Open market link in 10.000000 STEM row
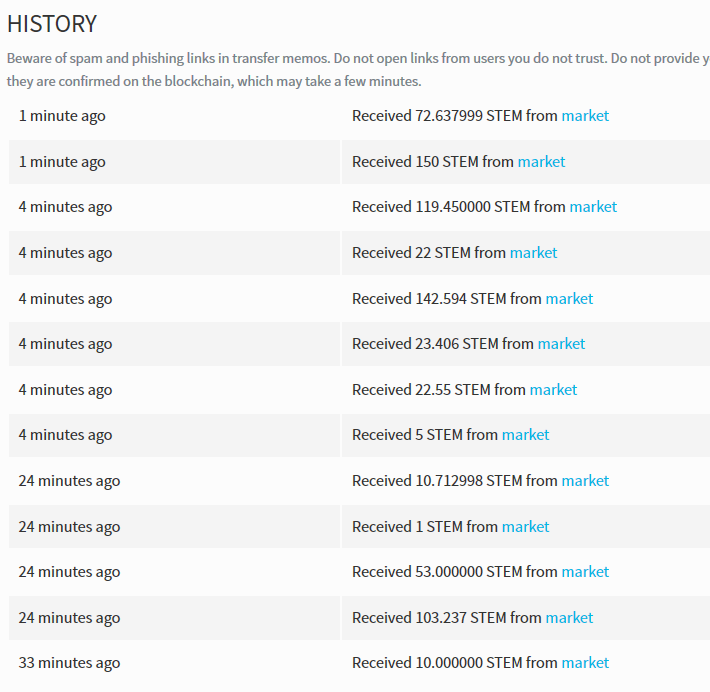 pyautogui.click(x=585, y=663)
